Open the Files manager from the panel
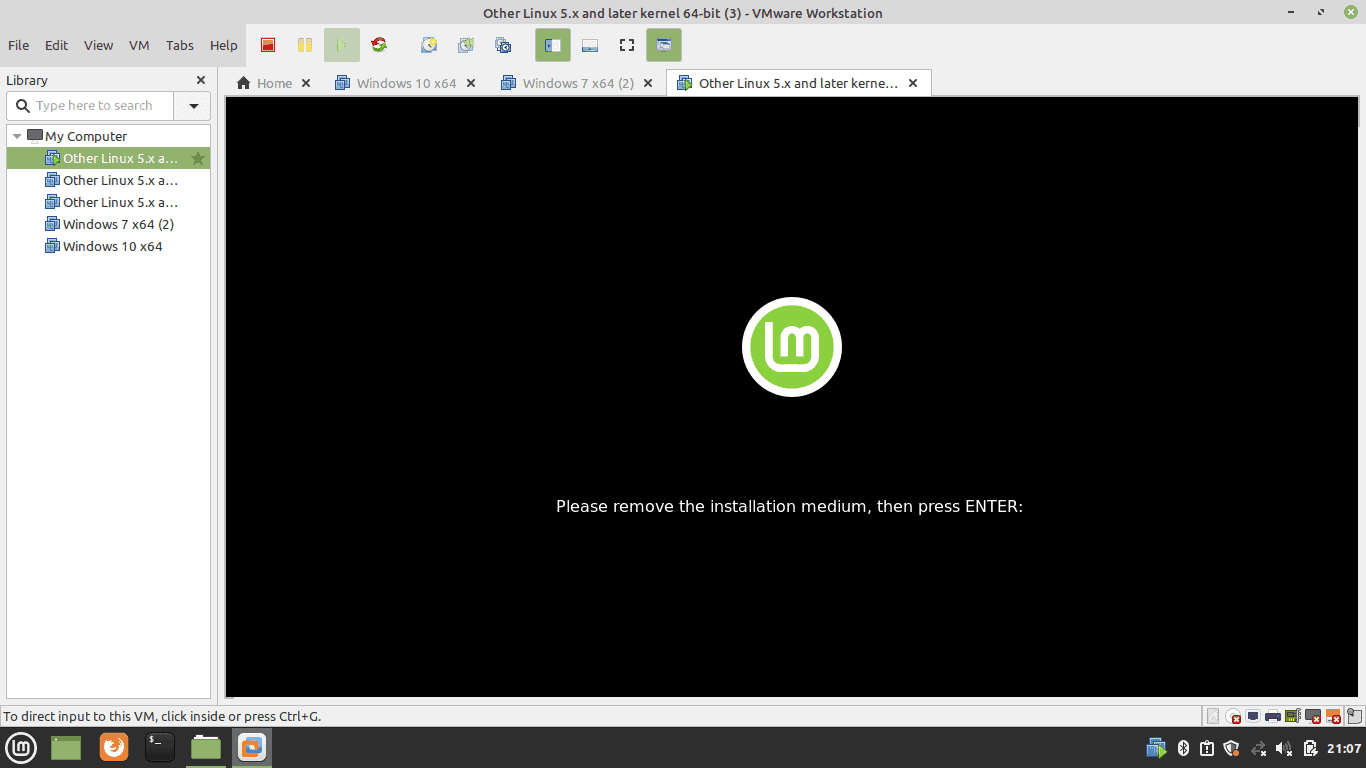This screenshot has height=768, width=1366. tap(205, 747)
